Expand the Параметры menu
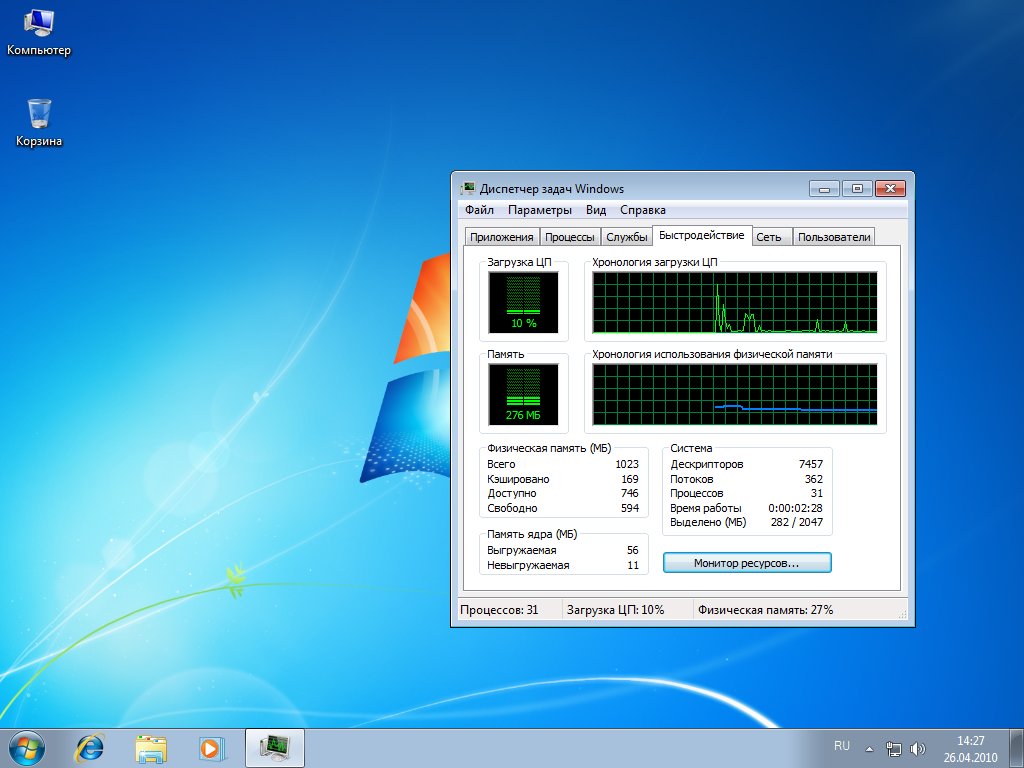 click(539, 210)
